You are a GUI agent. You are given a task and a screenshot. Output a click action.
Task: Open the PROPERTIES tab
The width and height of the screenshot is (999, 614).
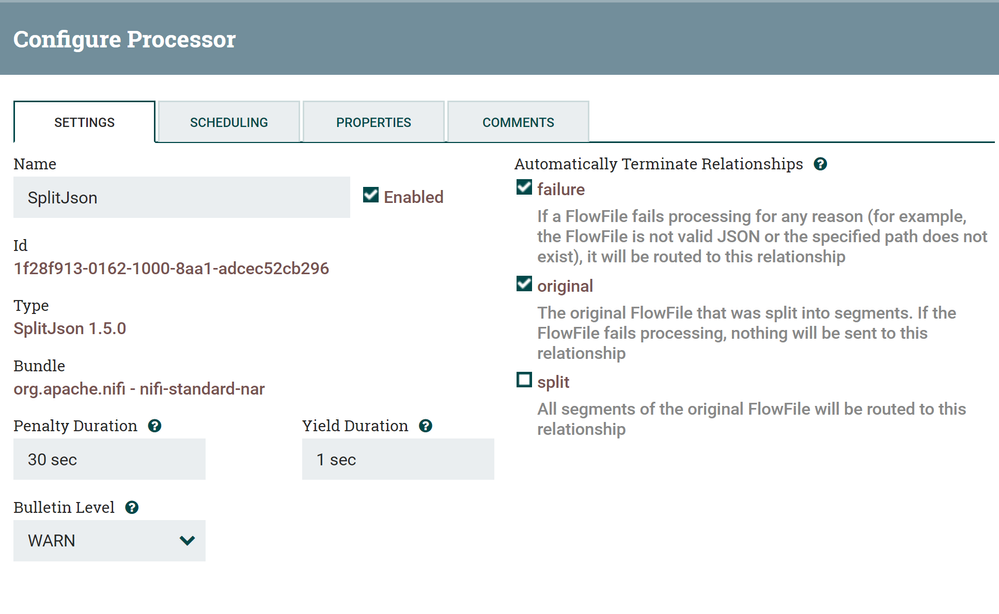[373, 121]
